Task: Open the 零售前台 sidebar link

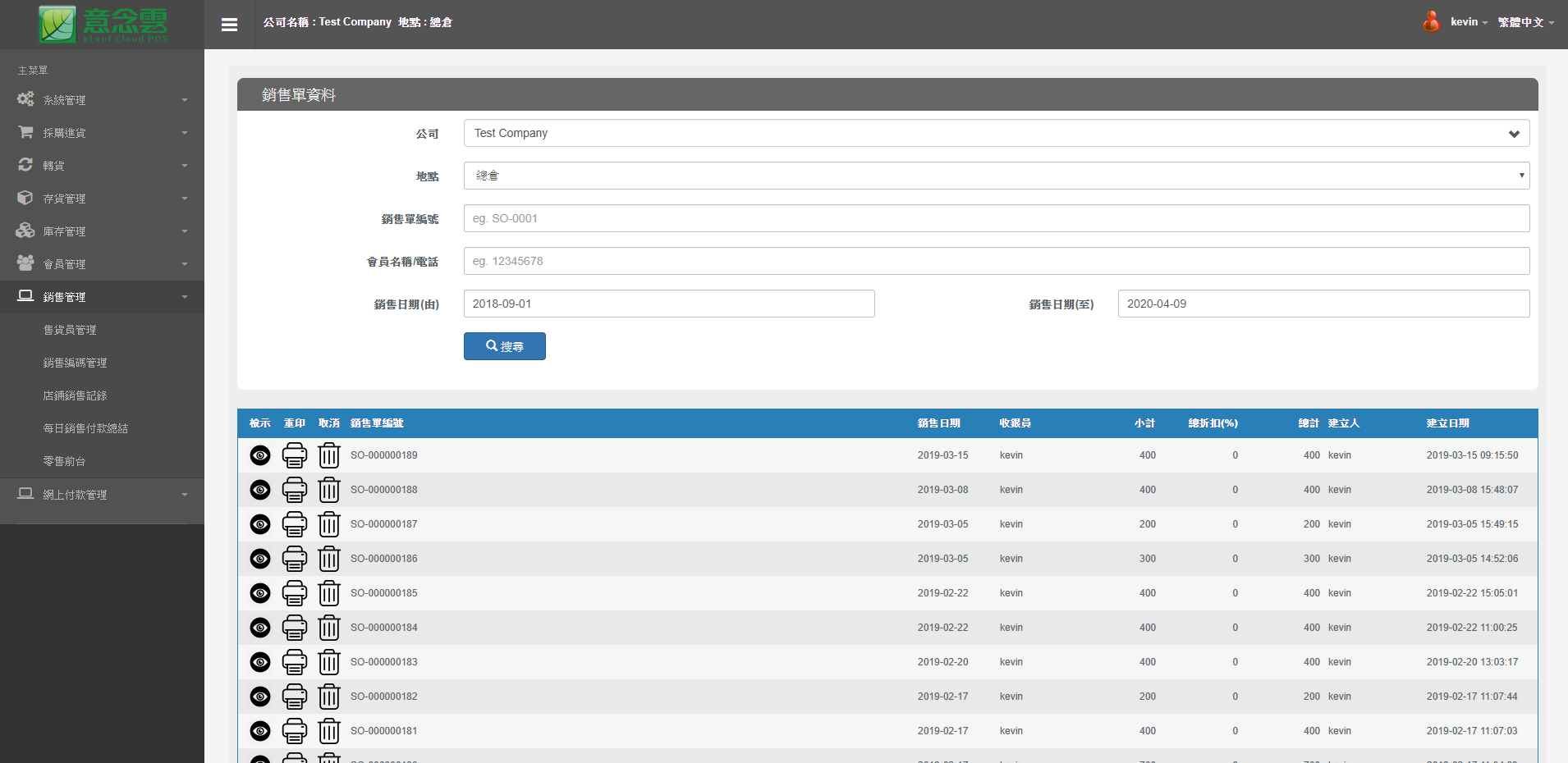Action: click(64, 461)
